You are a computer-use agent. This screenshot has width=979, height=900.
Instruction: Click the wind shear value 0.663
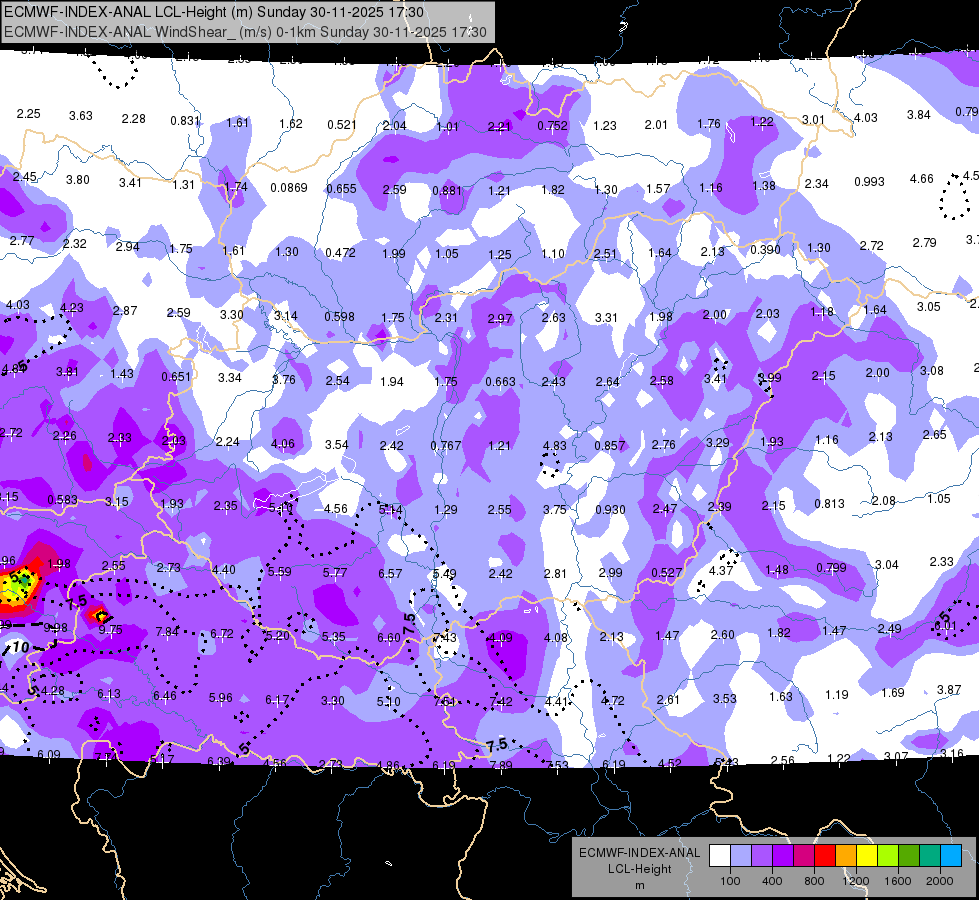click(x=500, y=382)
